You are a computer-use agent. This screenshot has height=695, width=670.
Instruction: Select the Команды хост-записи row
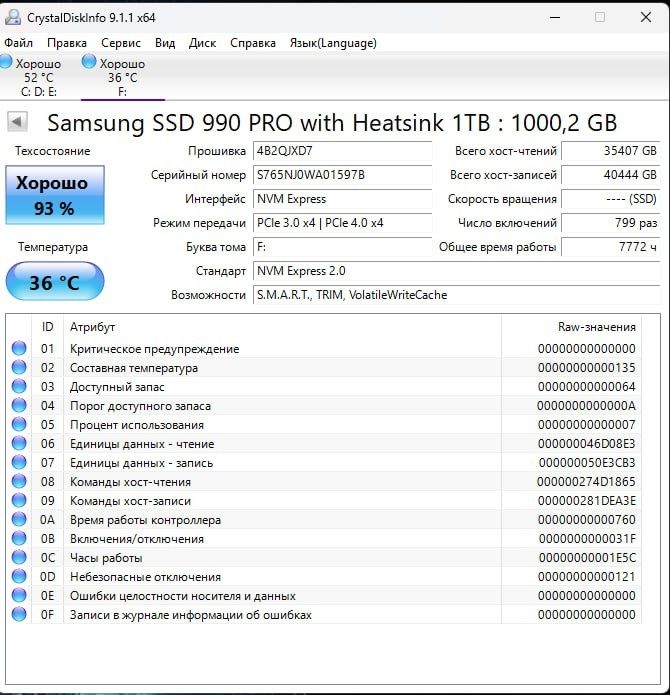click(324, 500)
